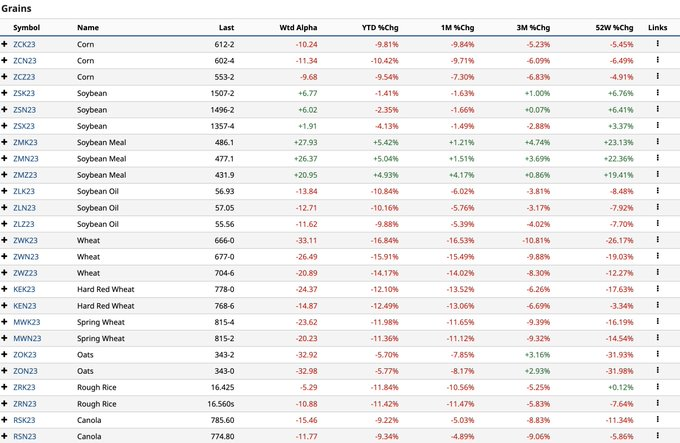This screenshot has height=443, width=680.
Task: Sort table by Last price column
Action: tap(225, 27)
